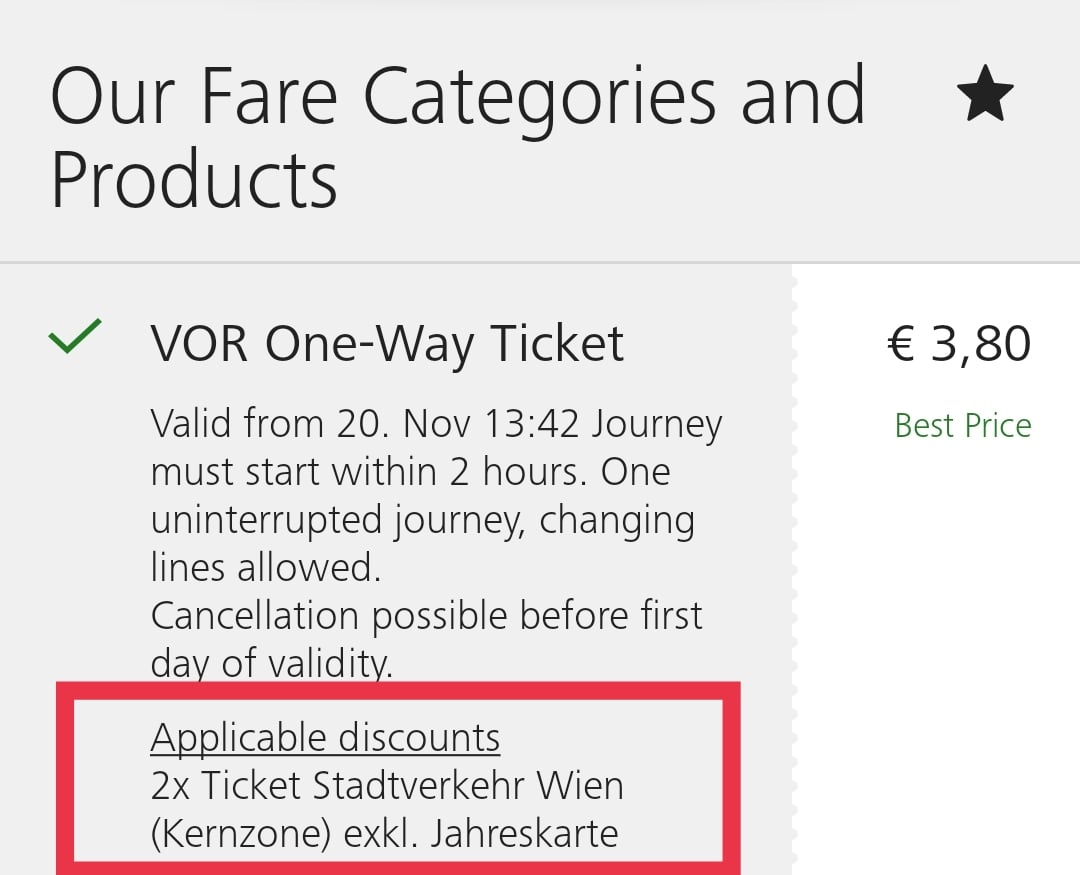This screenshot has width=1080, height=875.
Task: Tap the word Jahreskarte in discounts
Action: click(x=524, y=834)
